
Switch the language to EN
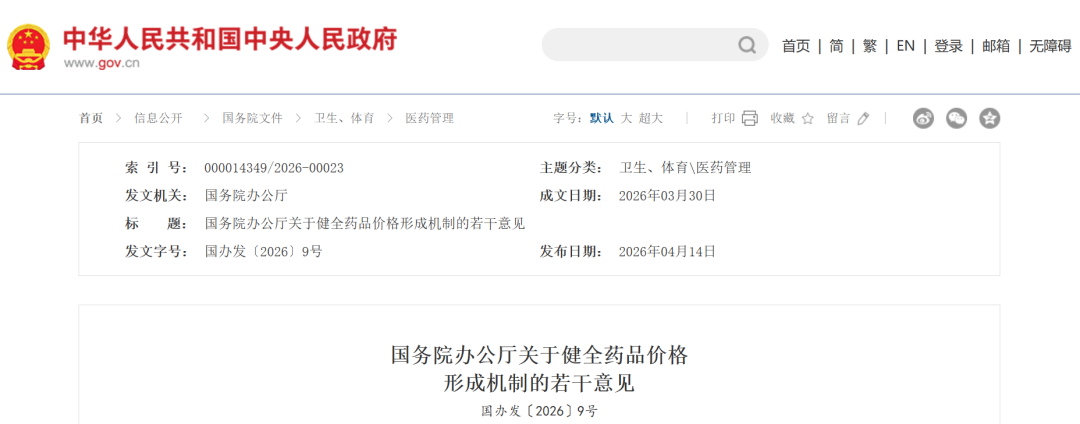tap(905, 46)
